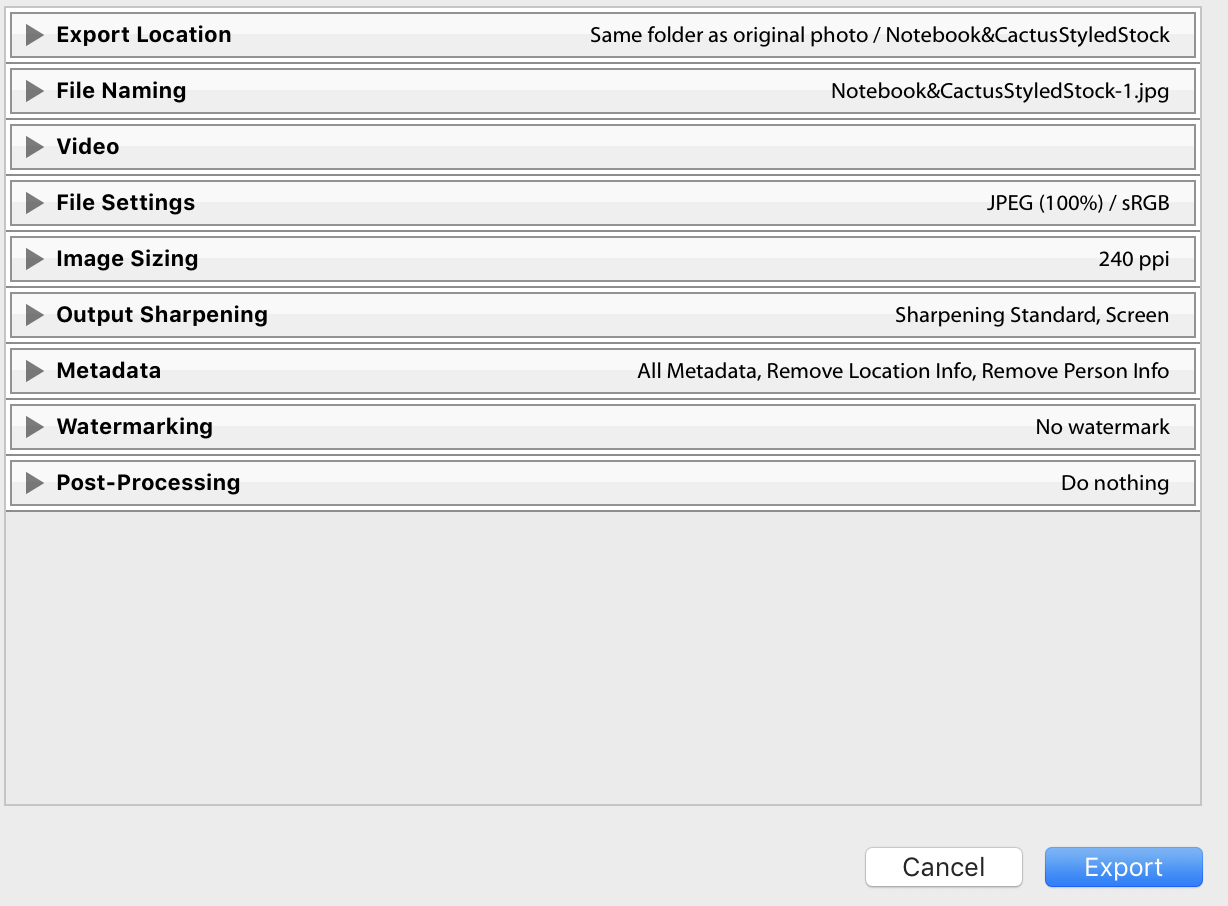The image size is (1228, 906).
Task: Click the 'Notebook&CactusStyledStock-1.jpg' filename text
Action: coord(1000,90)
